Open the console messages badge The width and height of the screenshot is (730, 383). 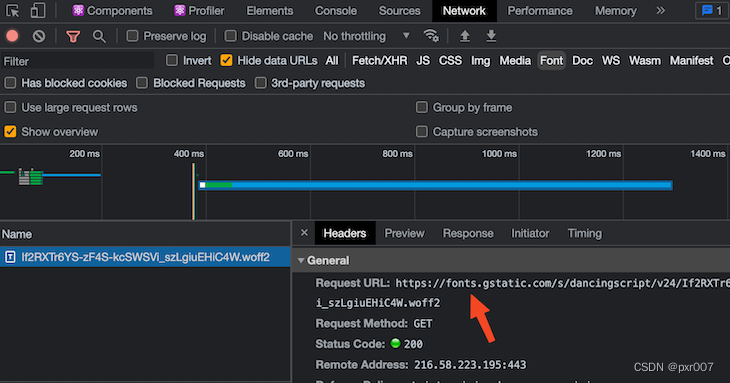[x=712, y=10]
